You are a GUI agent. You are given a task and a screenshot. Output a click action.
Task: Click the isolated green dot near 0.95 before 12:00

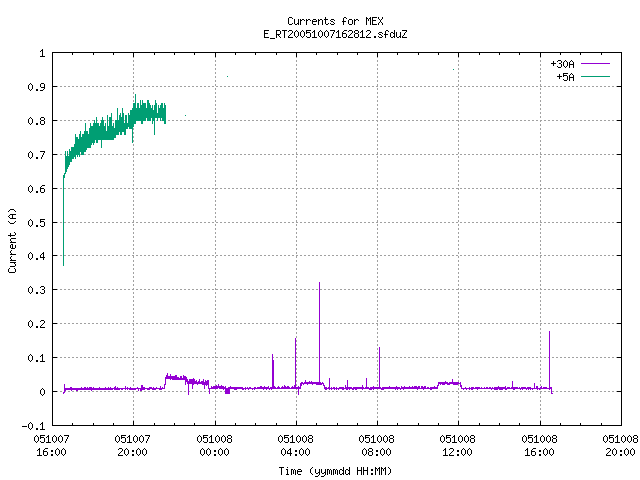point(453,69)
